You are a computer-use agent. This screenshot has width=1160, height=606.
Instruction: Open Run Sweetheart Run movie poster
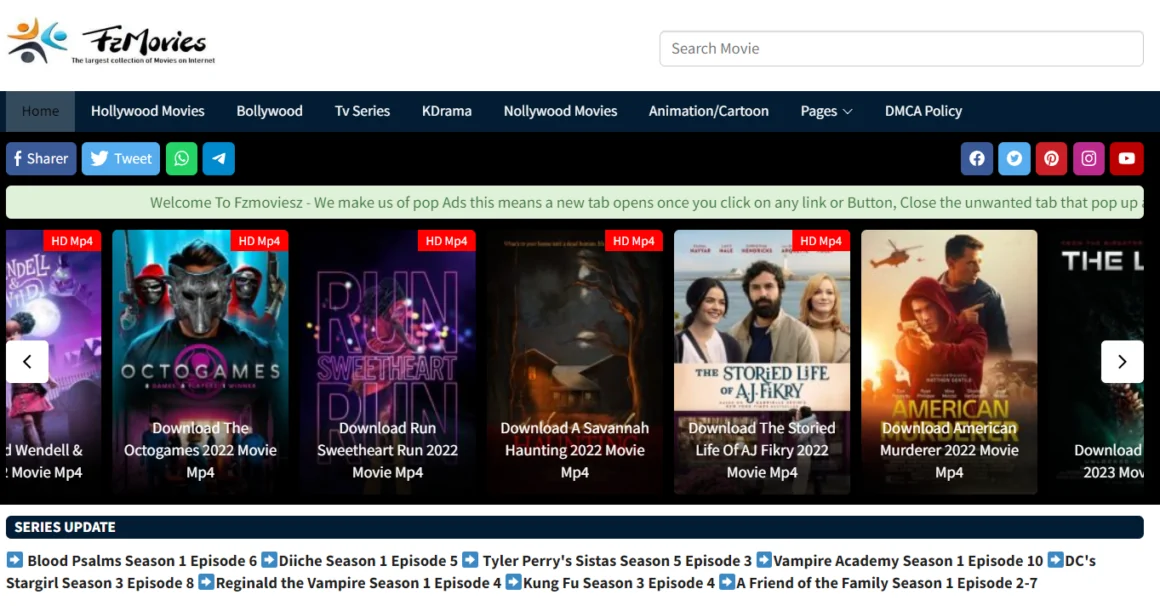coord(388,362)
